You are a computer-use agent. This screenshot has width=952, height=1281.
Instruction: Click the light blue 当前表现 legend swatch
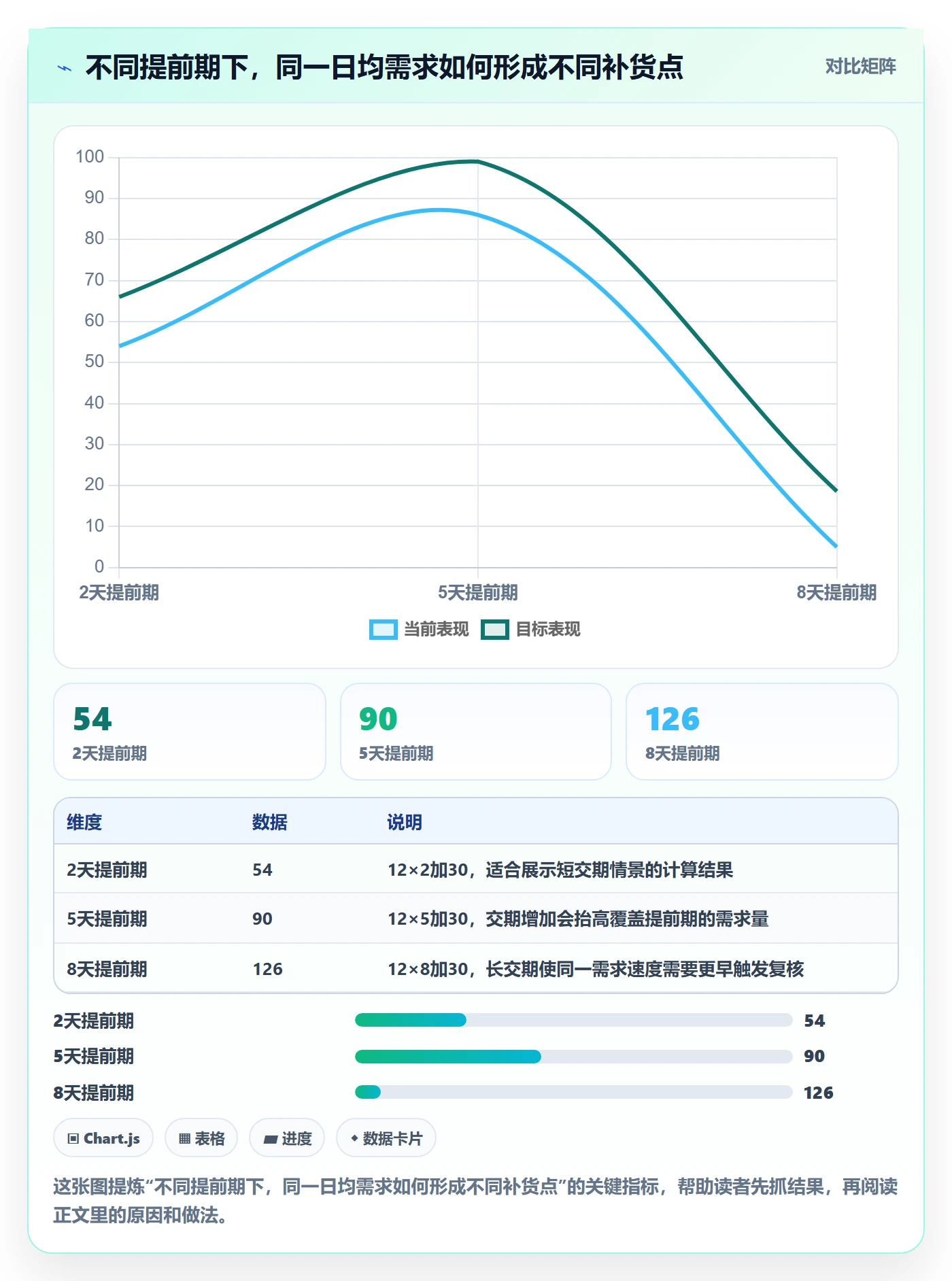pyautogui.click(x=383, y=630)
